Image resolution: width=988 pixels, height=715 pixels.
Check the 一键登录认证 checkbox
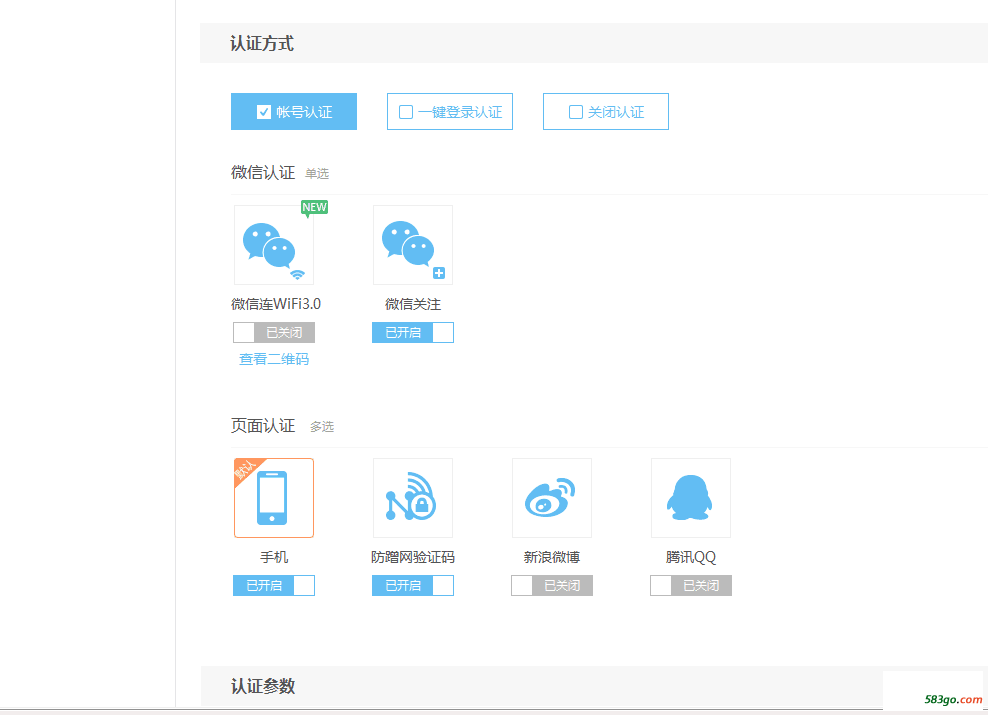(406, 112)
